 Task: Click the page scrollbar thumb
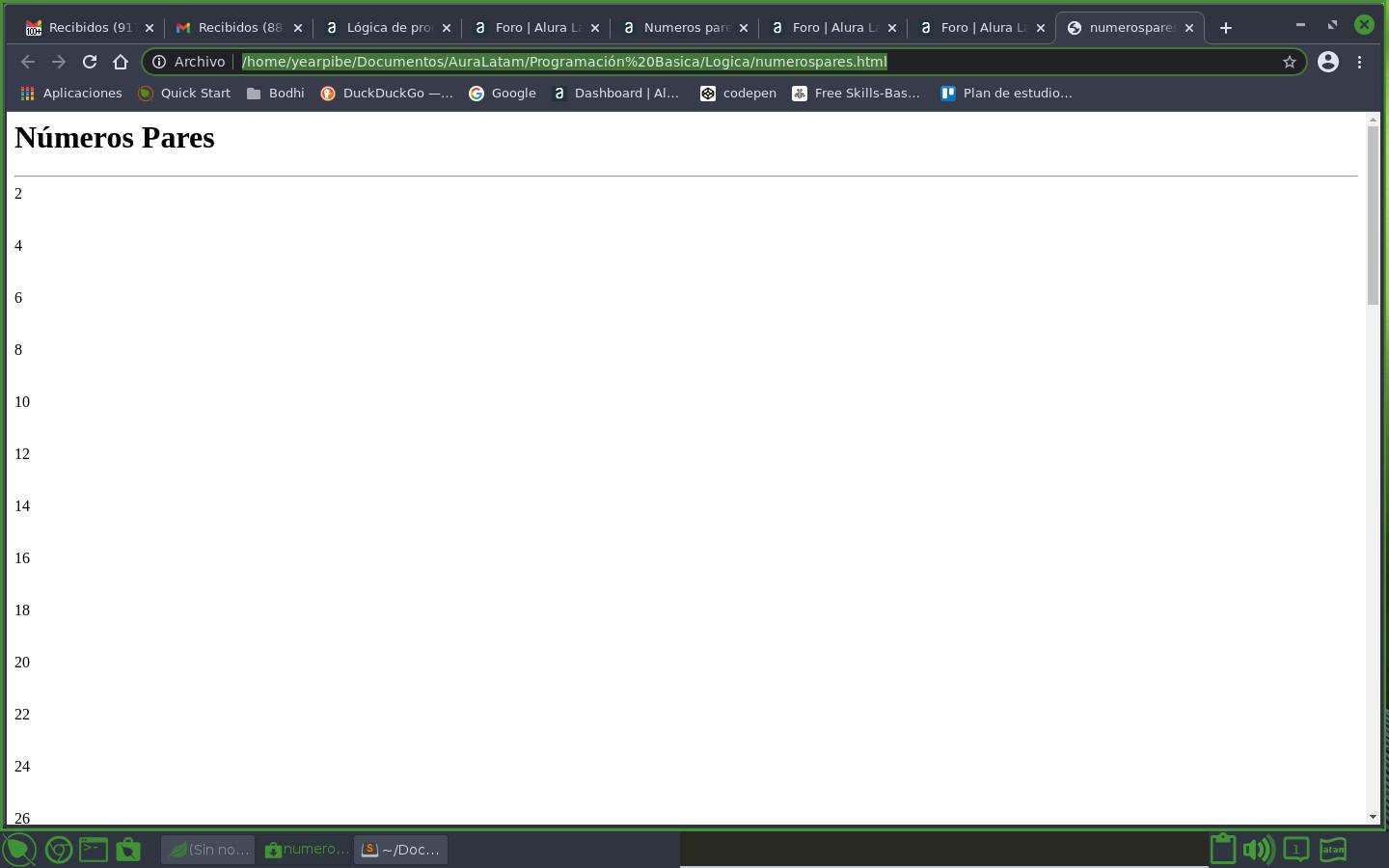coord(1374,215)
